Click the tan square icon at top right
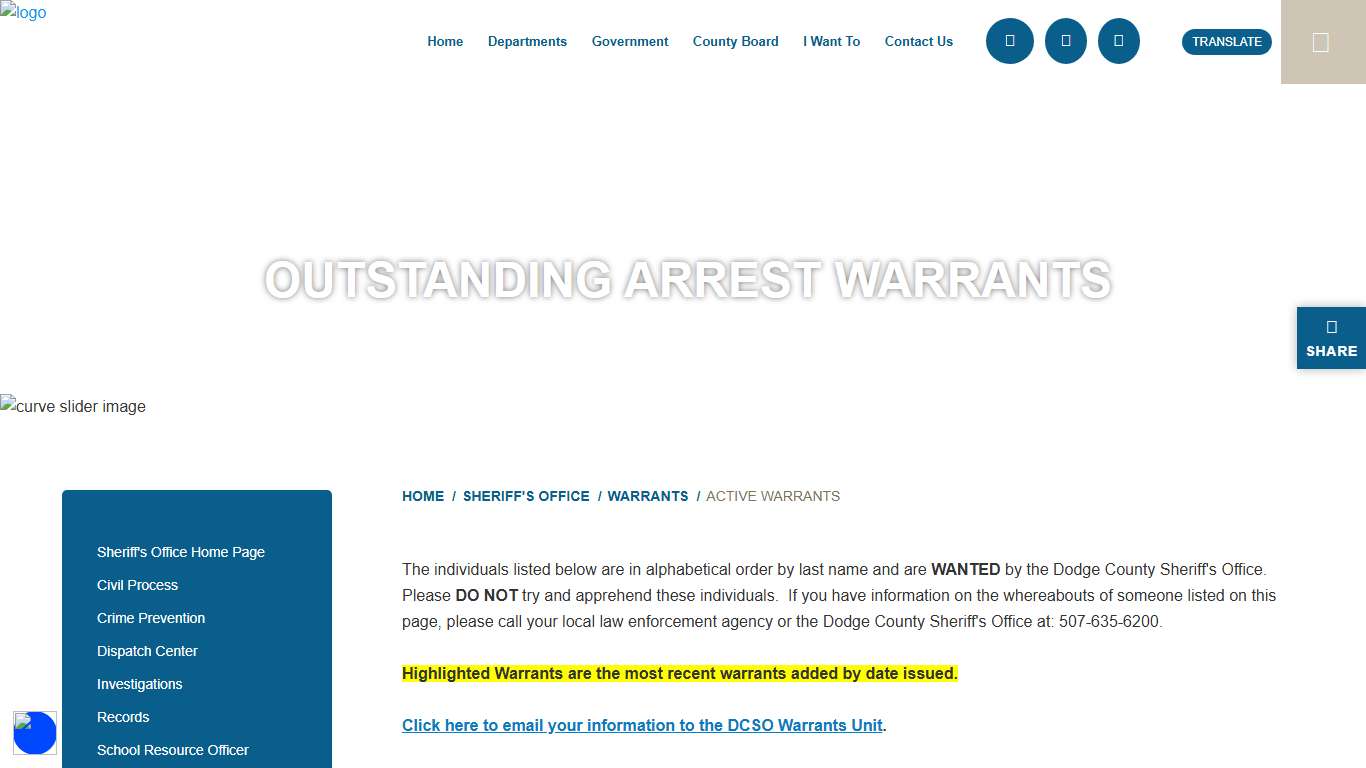This screenshot has height=768, width=1366. (1321, 42)
